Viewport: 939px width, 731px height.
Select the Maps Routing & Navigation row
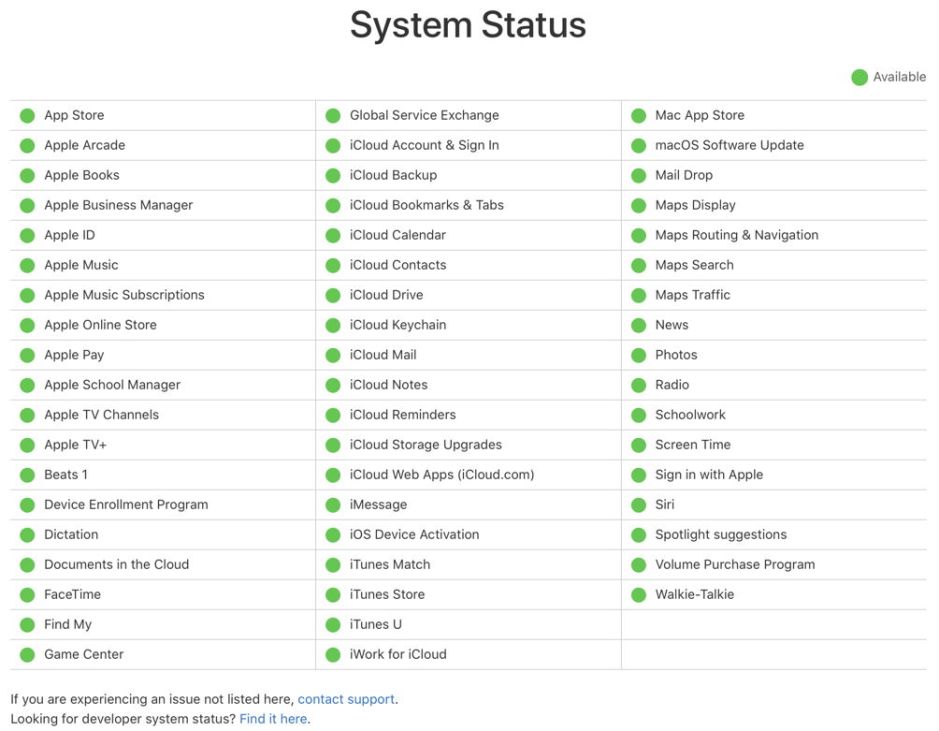point(736,235)
